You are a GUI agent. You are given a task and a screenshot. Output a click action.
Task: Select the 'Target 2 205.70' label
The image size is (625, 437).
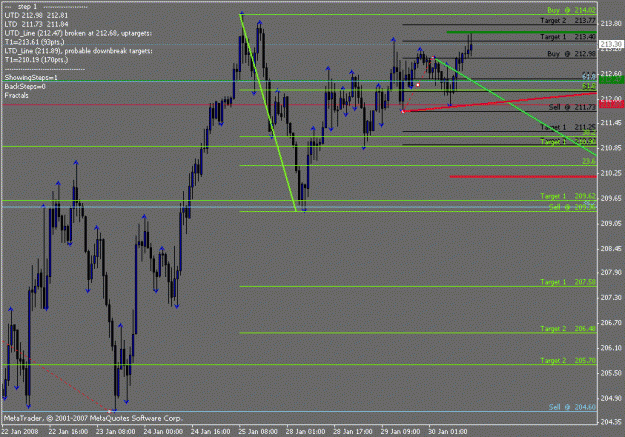point(568,360)
